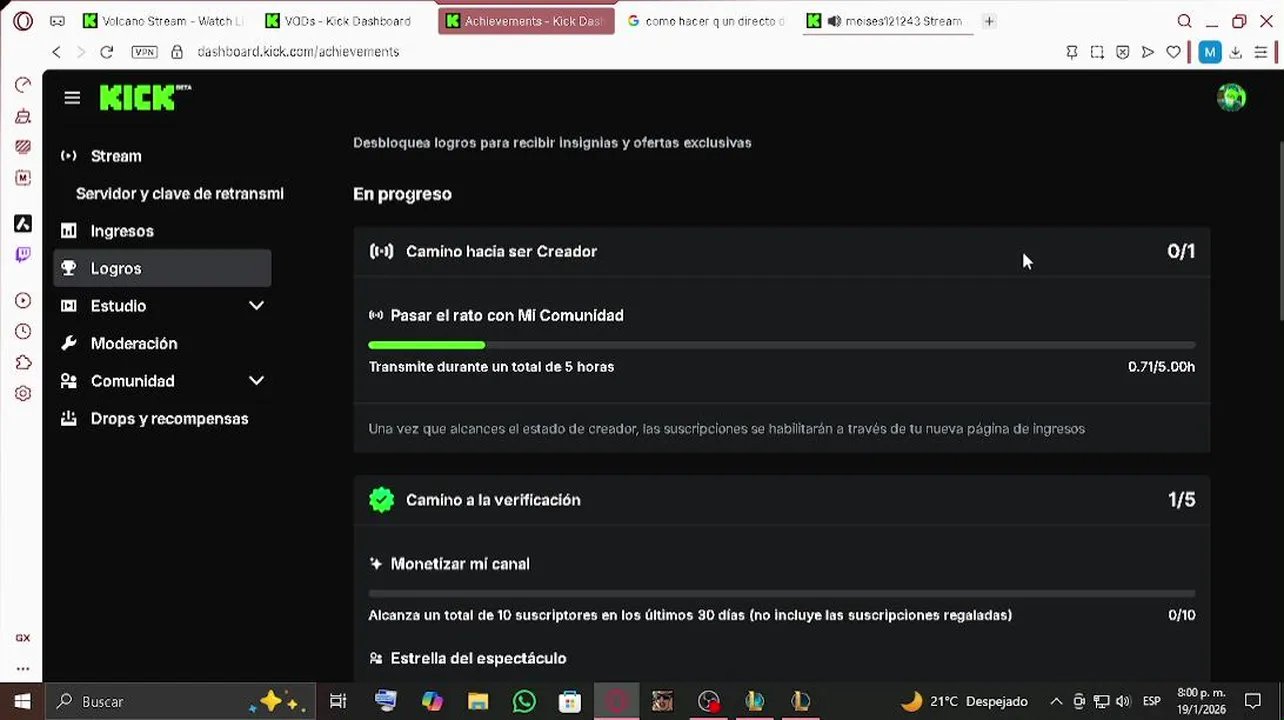Viewport: 1284px width, 720px height.
Task: Click the Monetizar mi canal progress bar
Action: (x=781, y=593)
